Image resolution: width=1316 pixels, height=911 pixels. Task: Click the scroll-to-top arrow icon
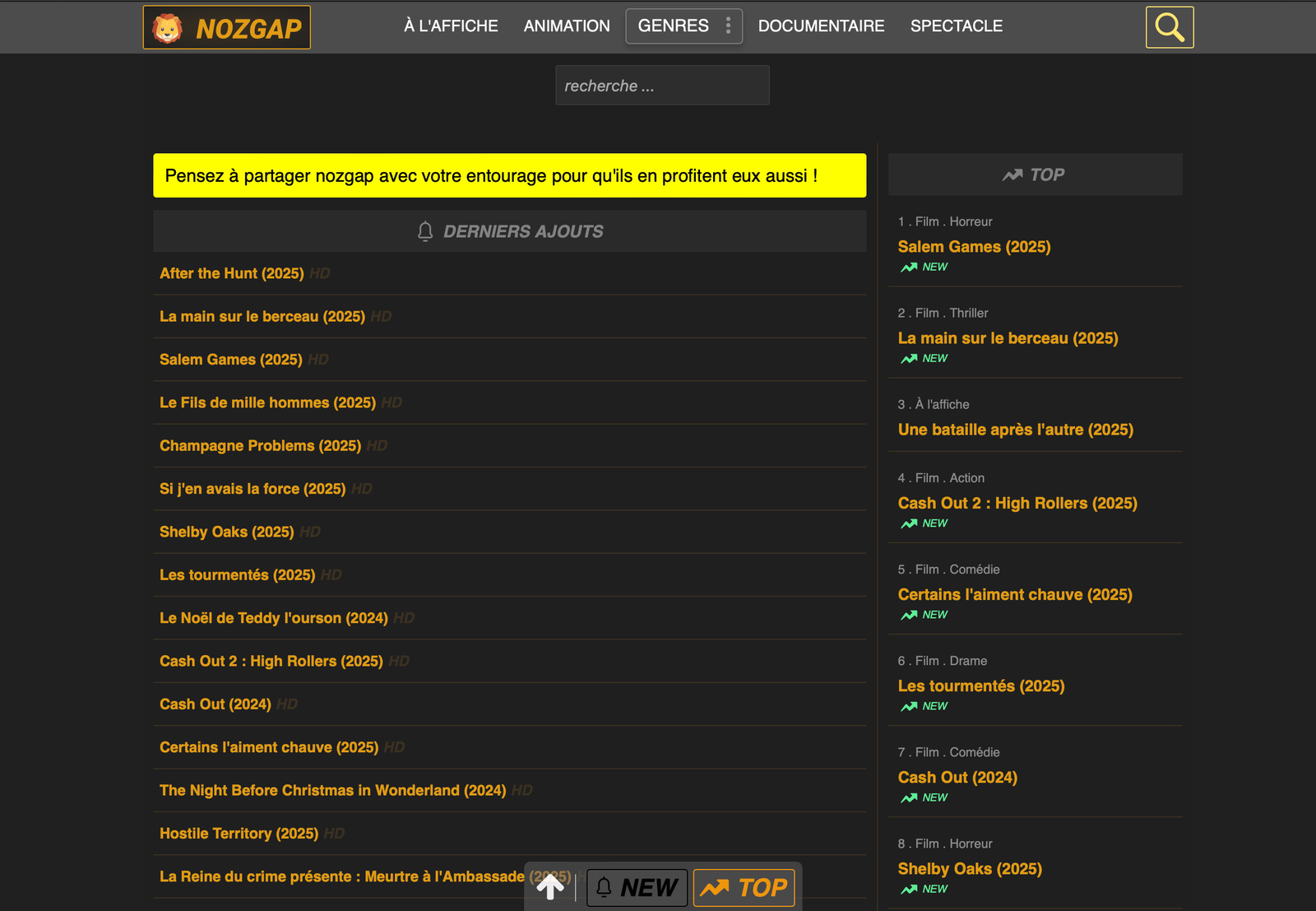pyautogui.click(x=550, y=887)
